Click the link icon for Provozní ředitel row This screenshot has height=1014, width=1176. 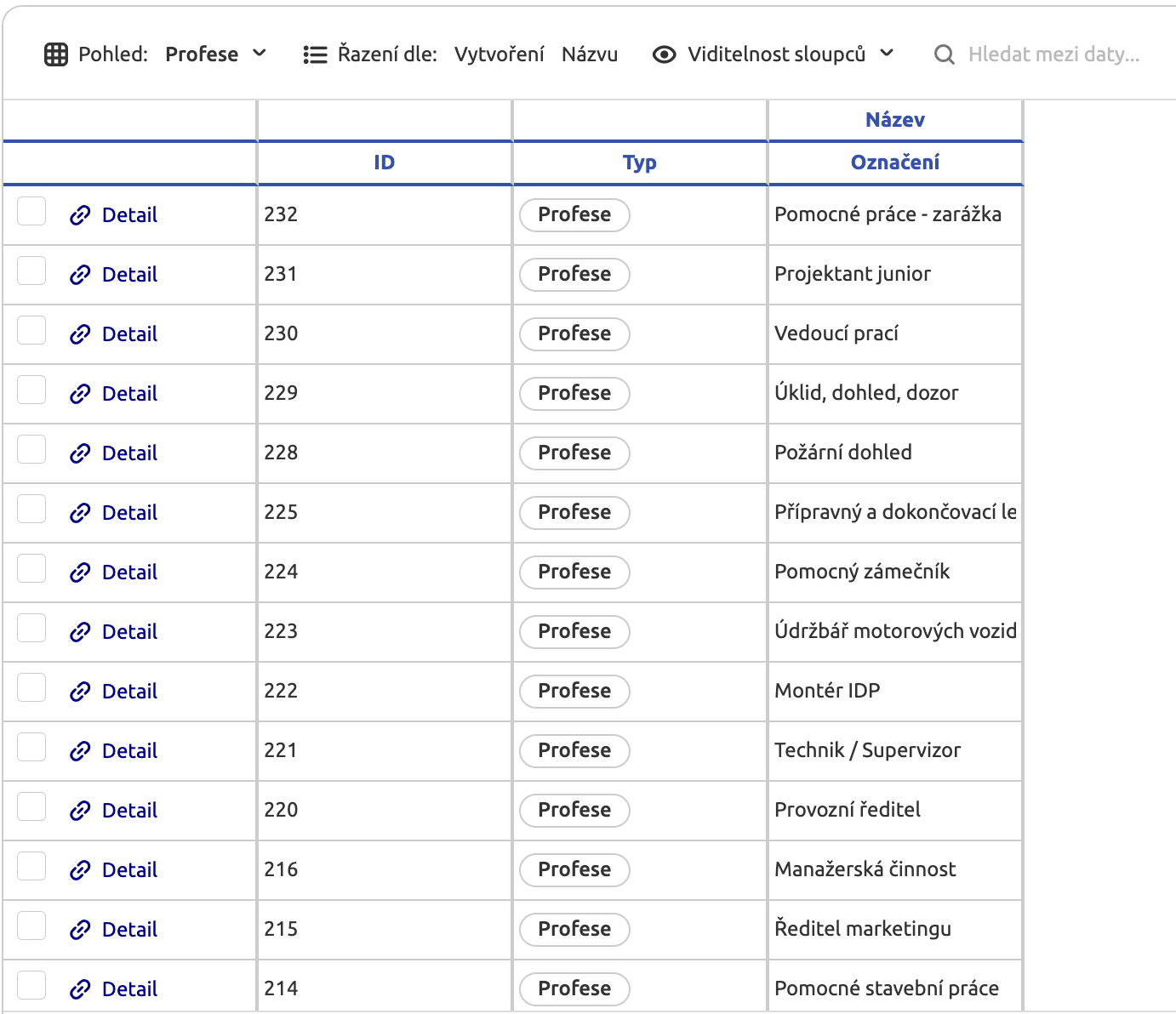pos(80,811)
